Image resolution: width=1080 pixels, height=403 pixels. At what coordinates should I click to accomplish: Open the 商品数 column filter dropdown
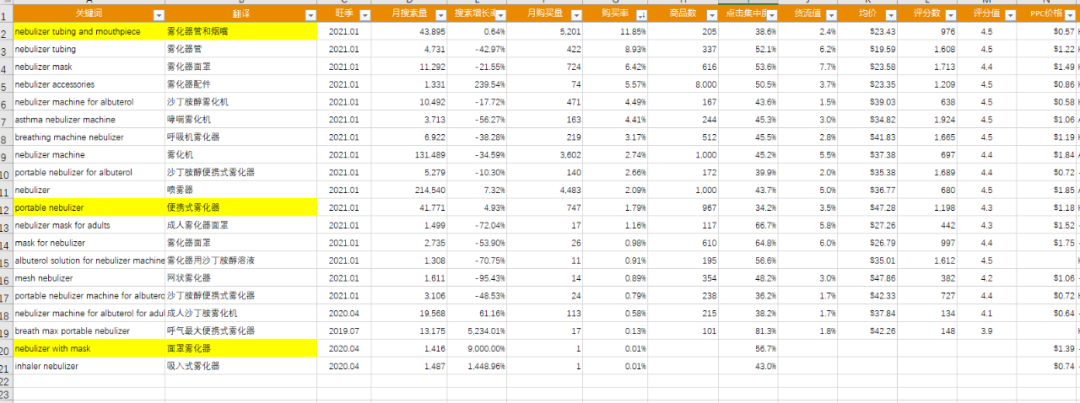pos(712,14)
